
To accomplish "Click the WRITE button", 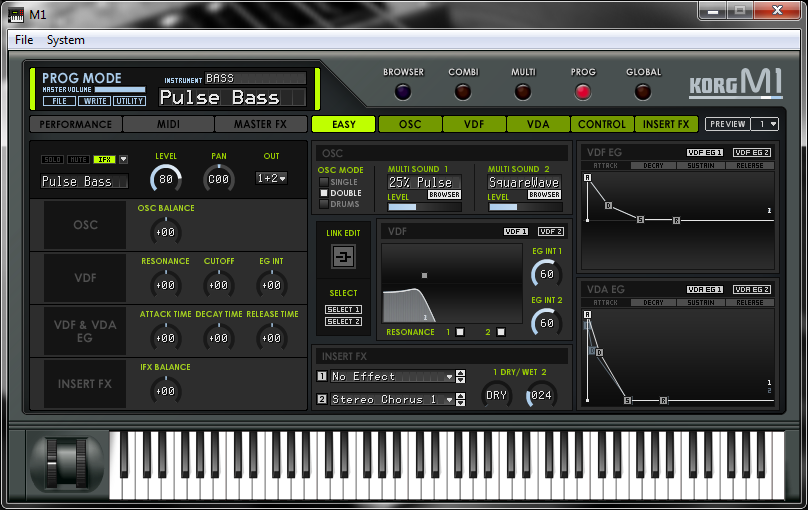I will pos(95,101).
